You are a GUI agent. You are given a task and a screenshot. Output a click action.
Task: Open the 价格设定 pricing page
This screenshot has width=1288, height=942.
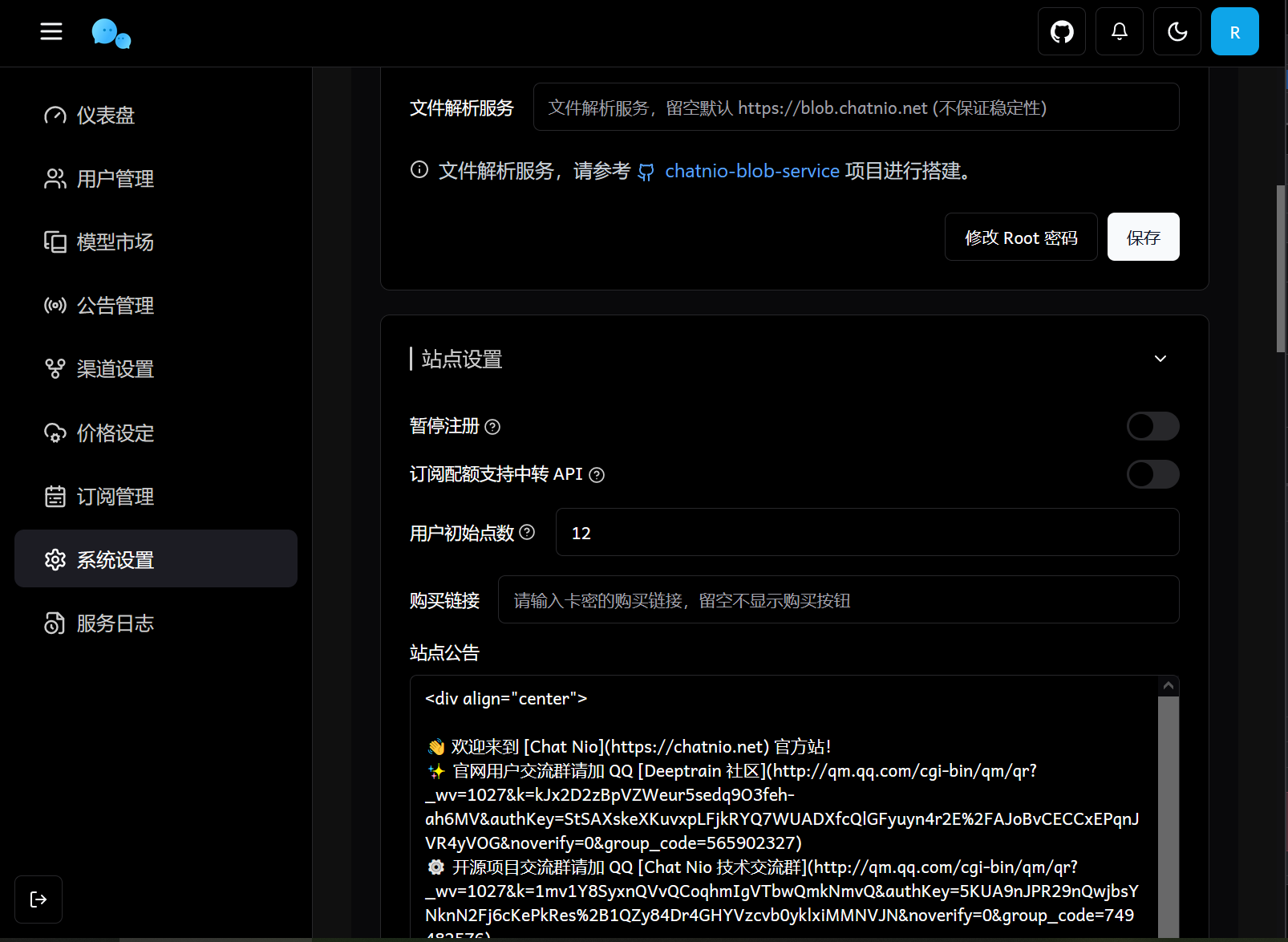114,432
